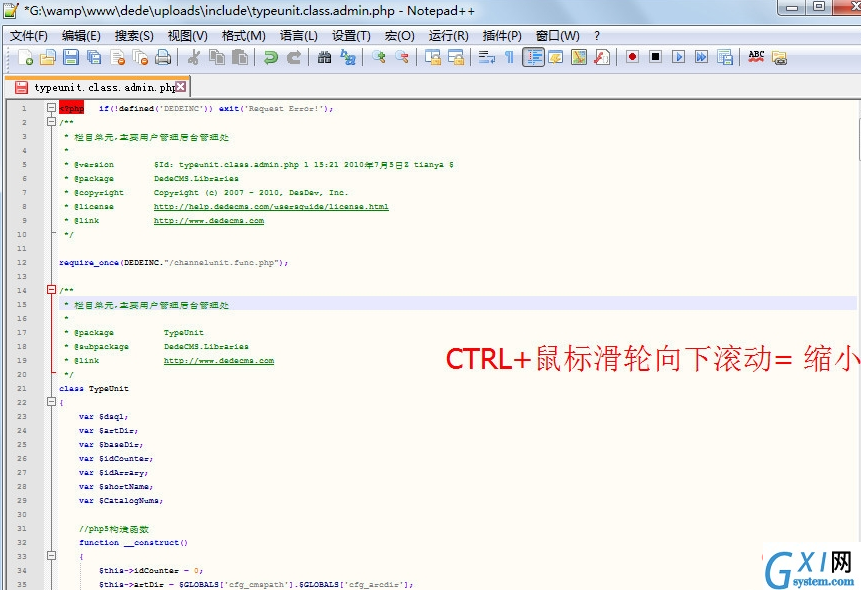Click the Save All icon
The image size is (861, 590).
point(94,57)
